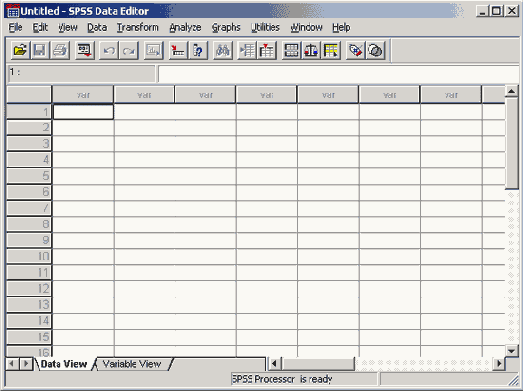
Task: Open the Dialog Recall toolbar icon
Action: pos(85,51)
